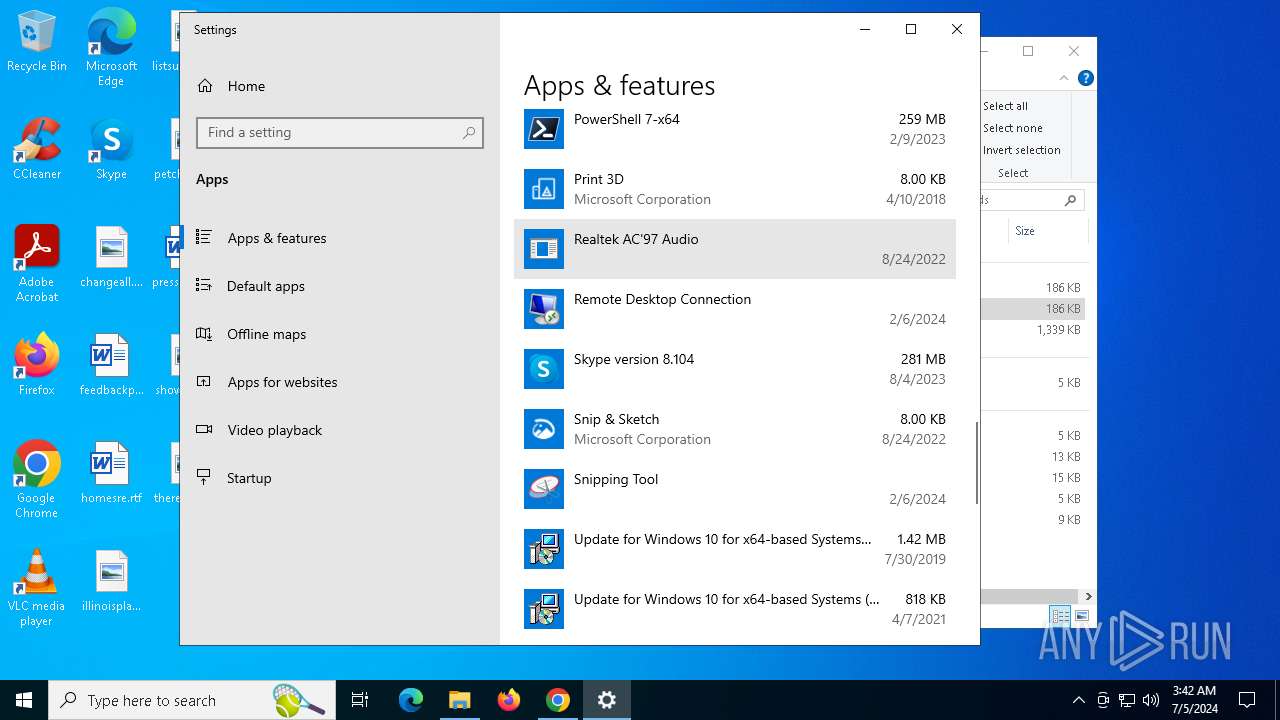
Task: Go to Settings Home
Action: (x=340, y=86)
